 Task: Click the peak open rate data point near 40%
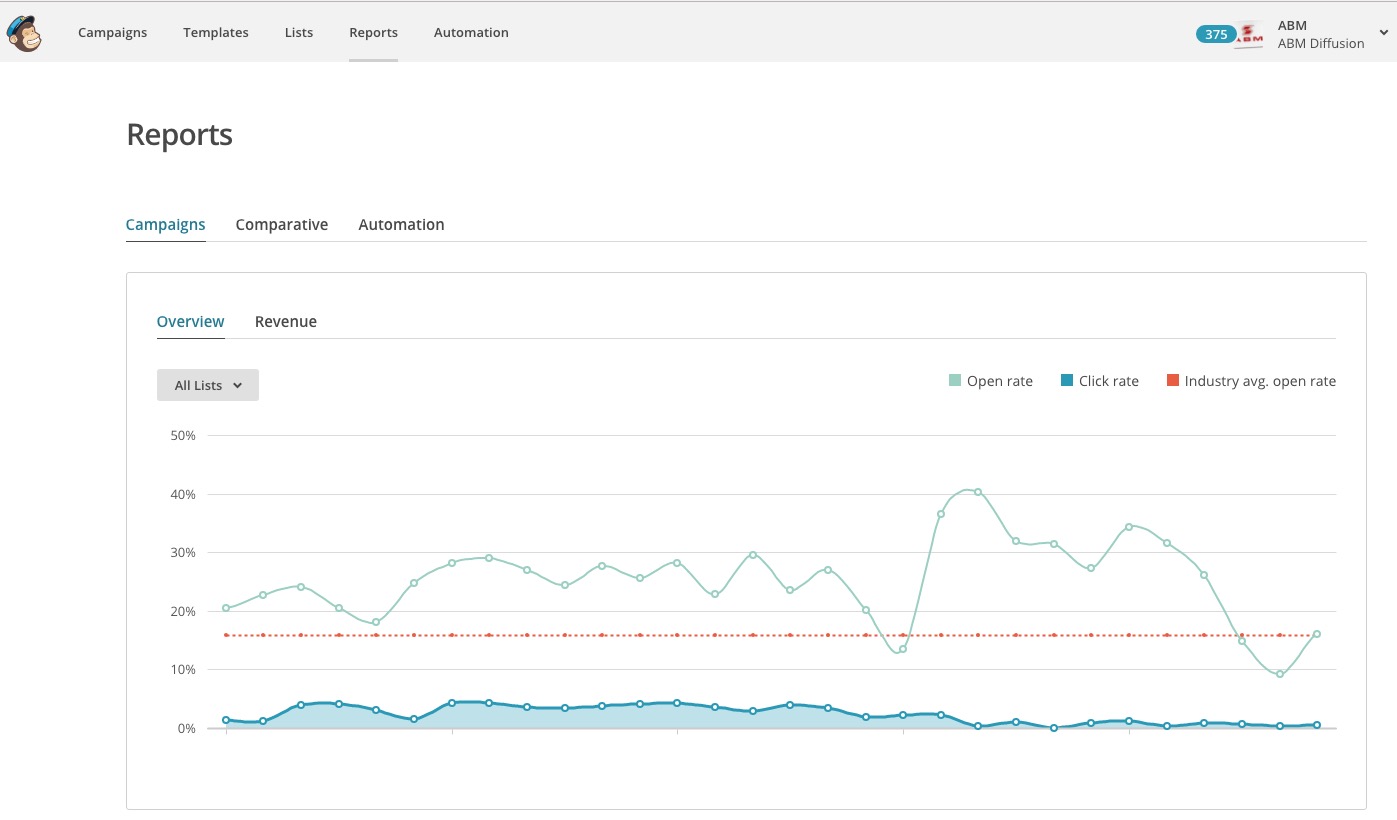tap(978, 492)
